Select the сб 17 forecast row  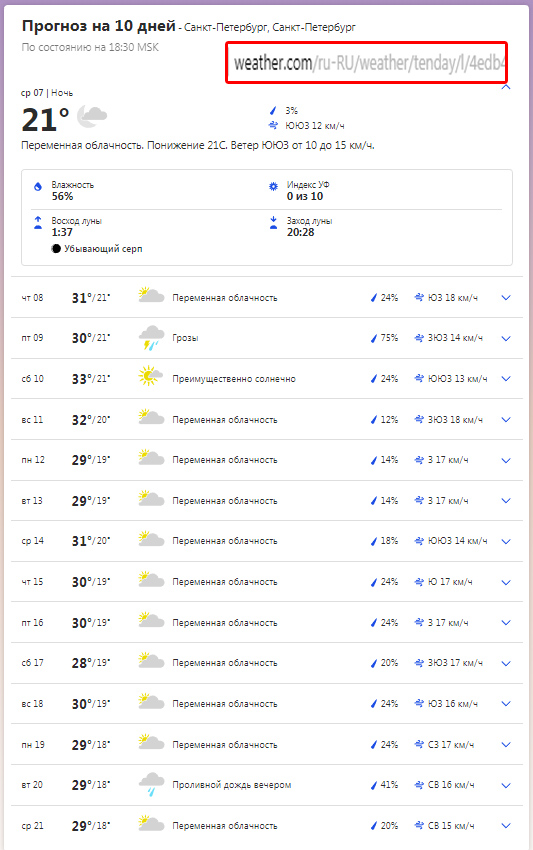[267, 663]
